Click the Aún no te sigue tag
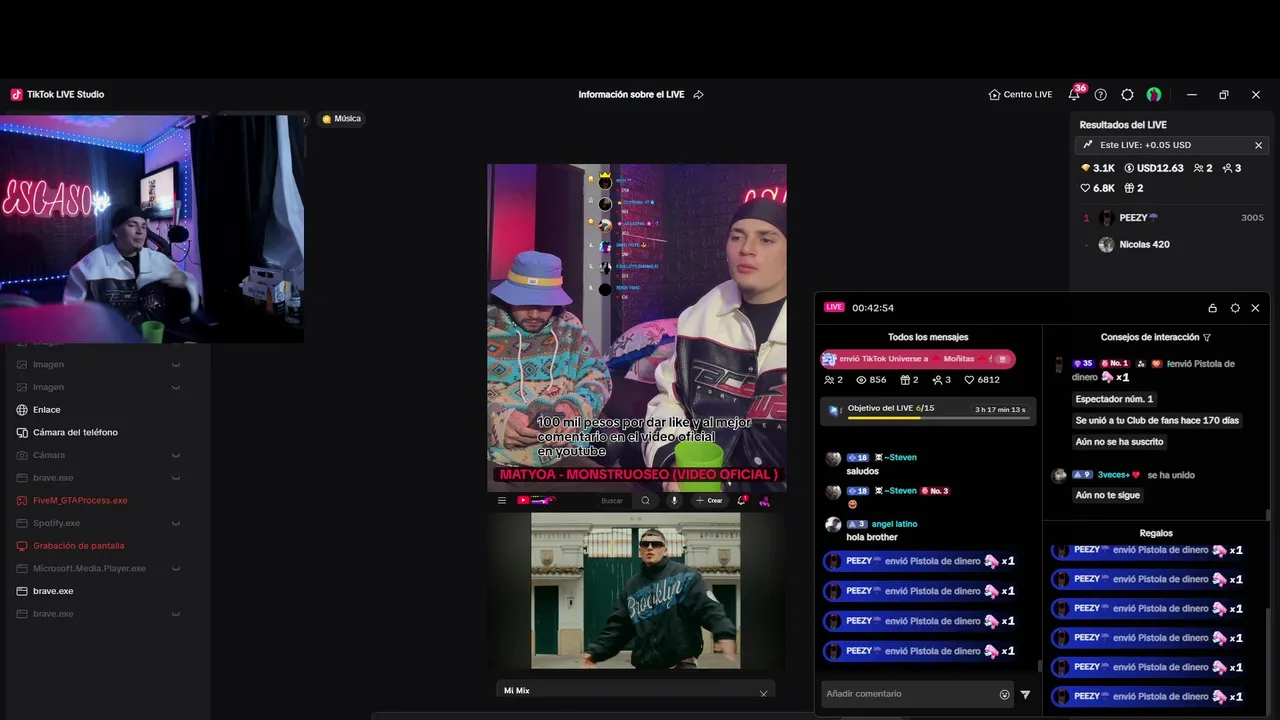 point(1108,495)
